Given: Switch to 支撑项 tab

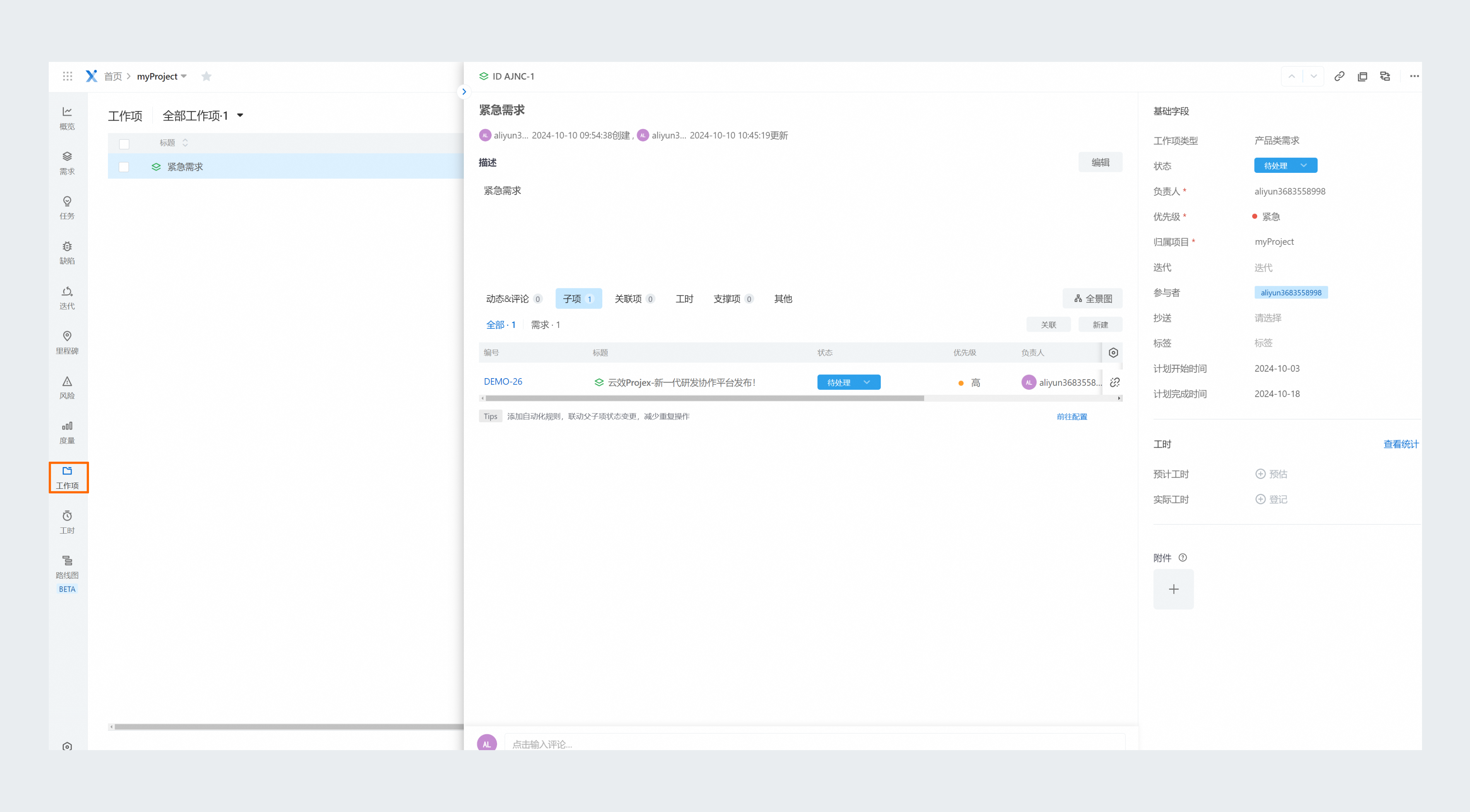Looking at the screenshot, I should (x=733, y=298).
